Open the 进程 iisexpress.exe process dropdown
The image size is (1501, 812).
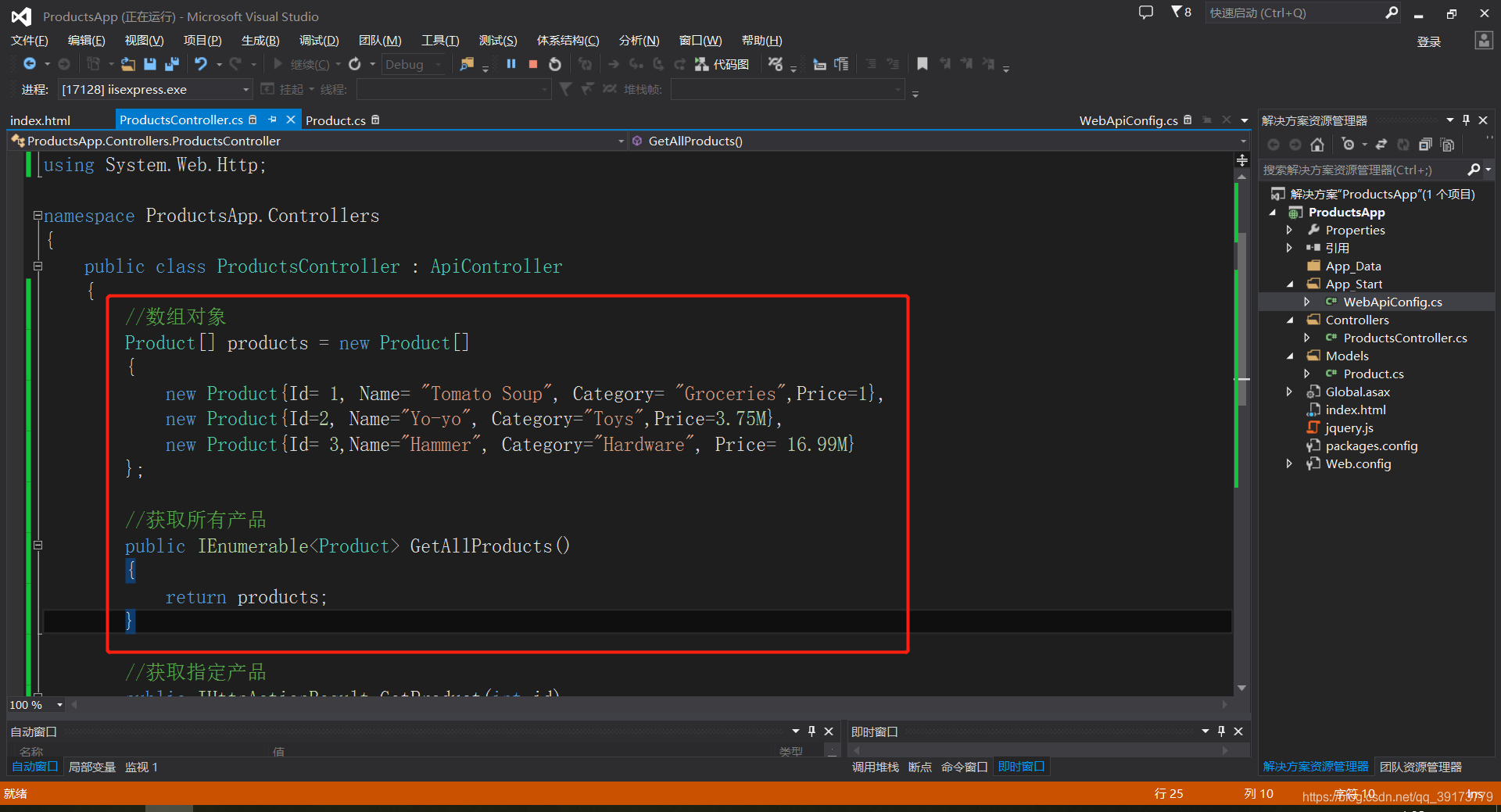click(x=155, y=89)
